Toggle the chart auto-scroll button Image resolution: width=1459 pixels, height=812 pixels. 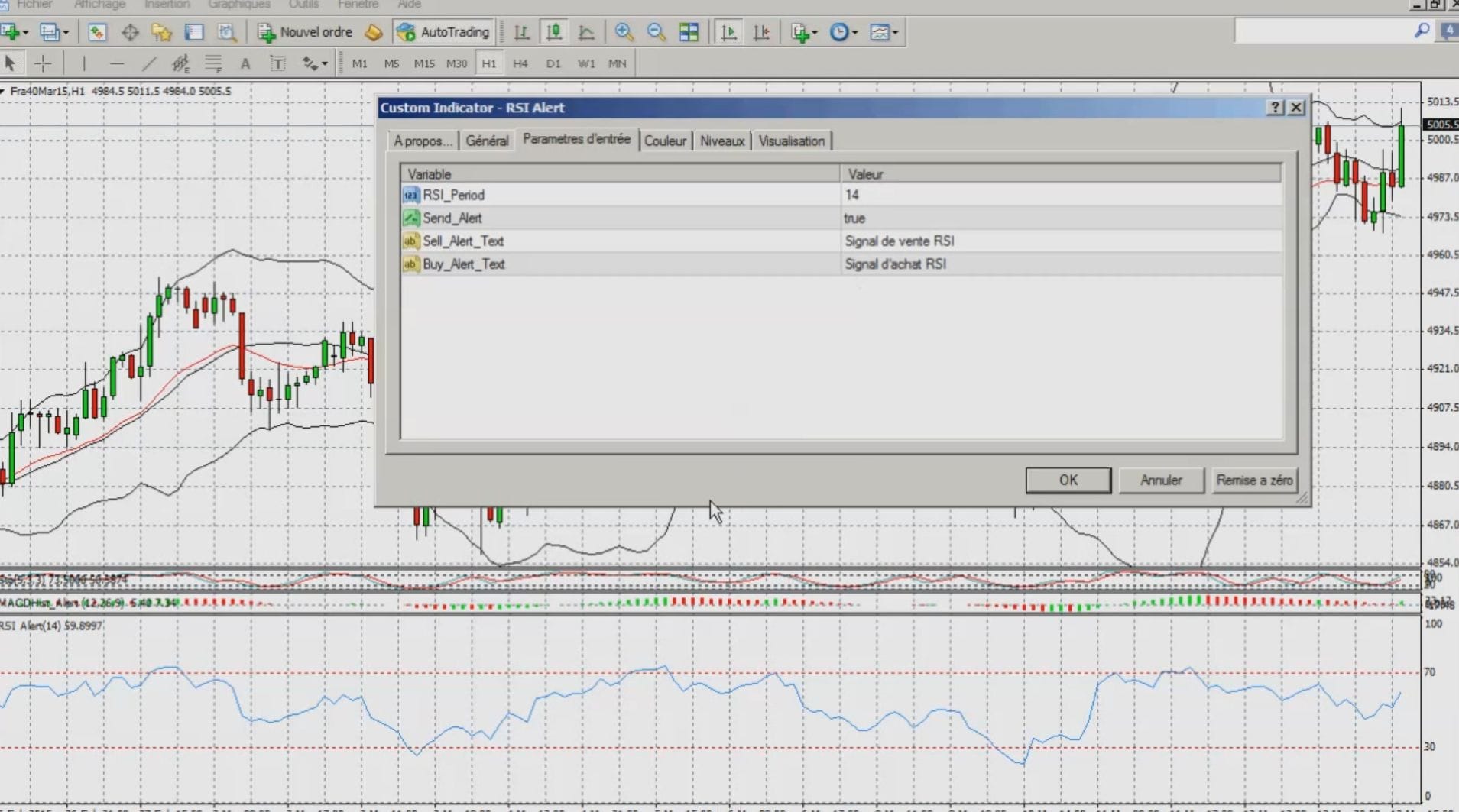coord(728,32)
